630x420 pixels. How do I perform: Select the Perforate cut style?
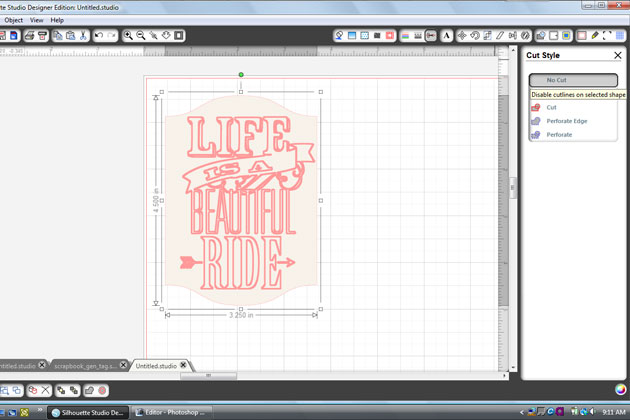[559, 134]
